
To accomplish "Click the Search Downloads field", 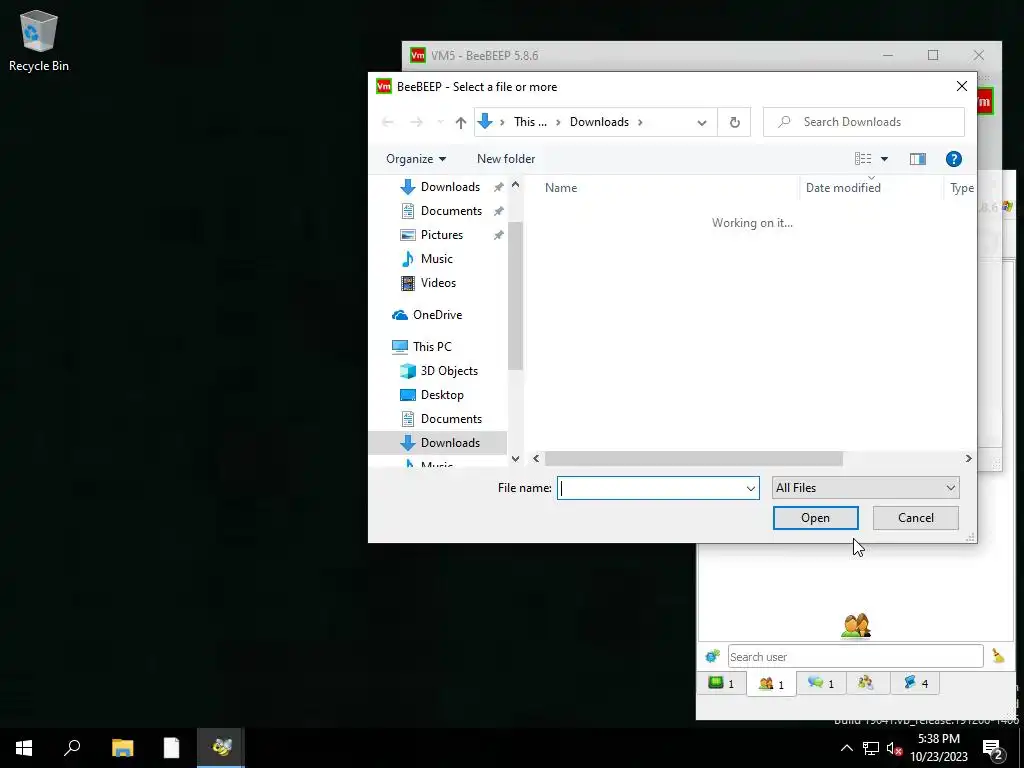I will click(x=863, y=122).
